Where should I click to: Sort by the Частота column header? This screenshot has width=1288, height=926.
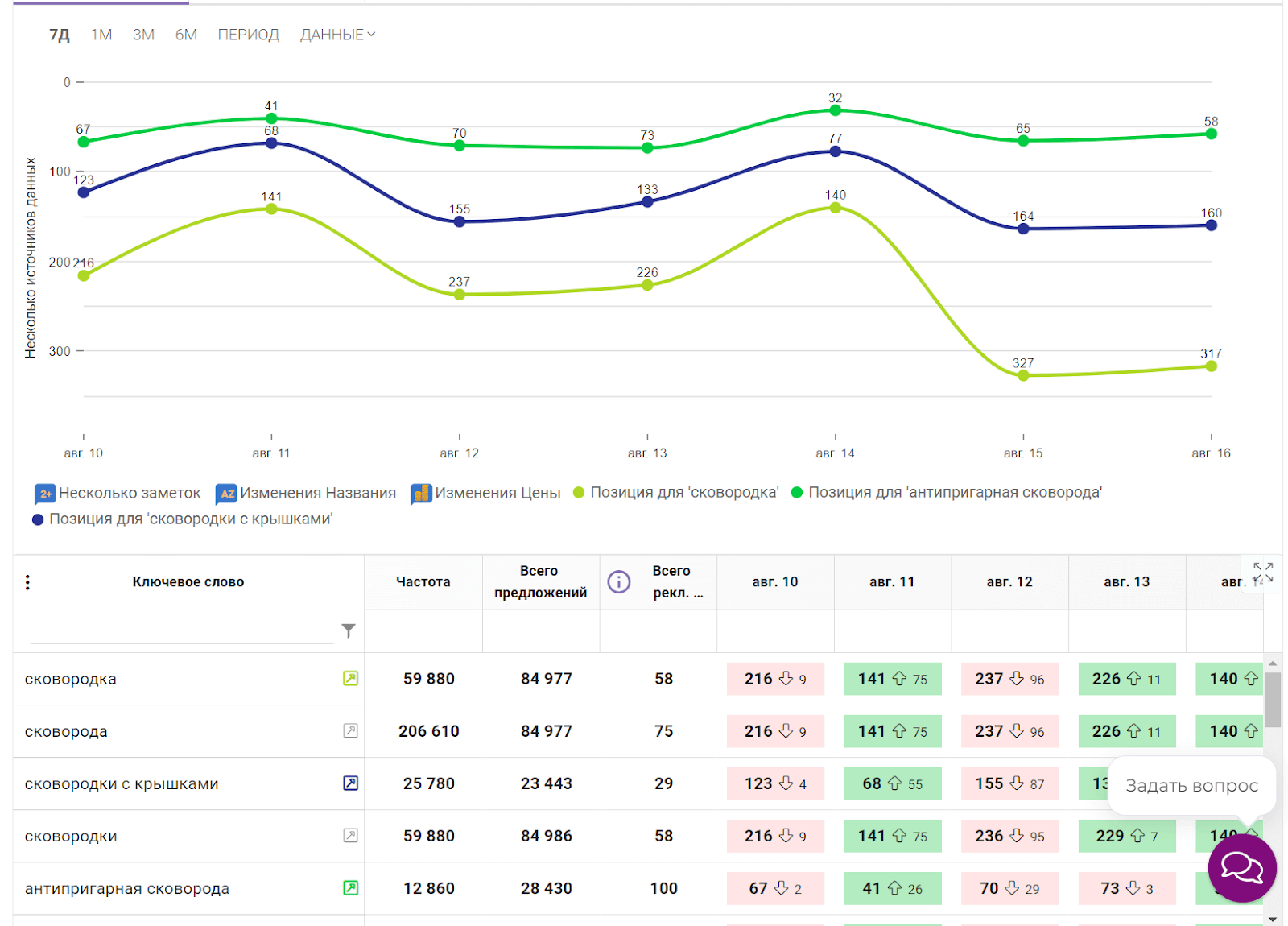423,581
